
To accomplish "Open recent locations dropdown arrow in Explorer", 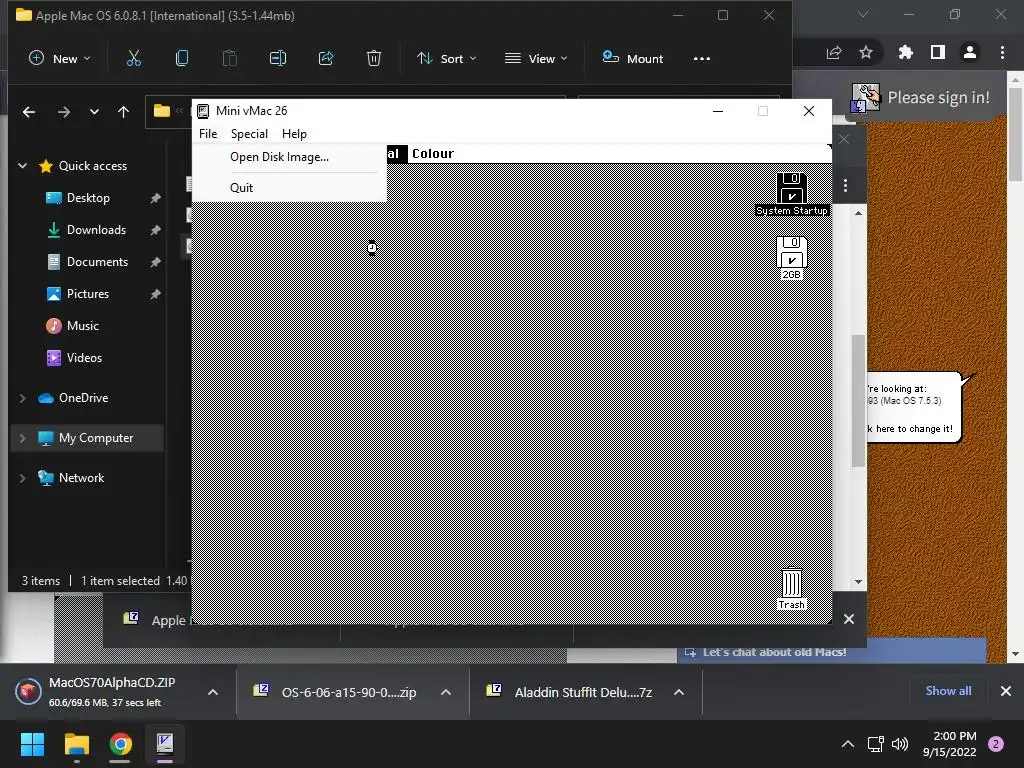I will (x=94, y=112).
